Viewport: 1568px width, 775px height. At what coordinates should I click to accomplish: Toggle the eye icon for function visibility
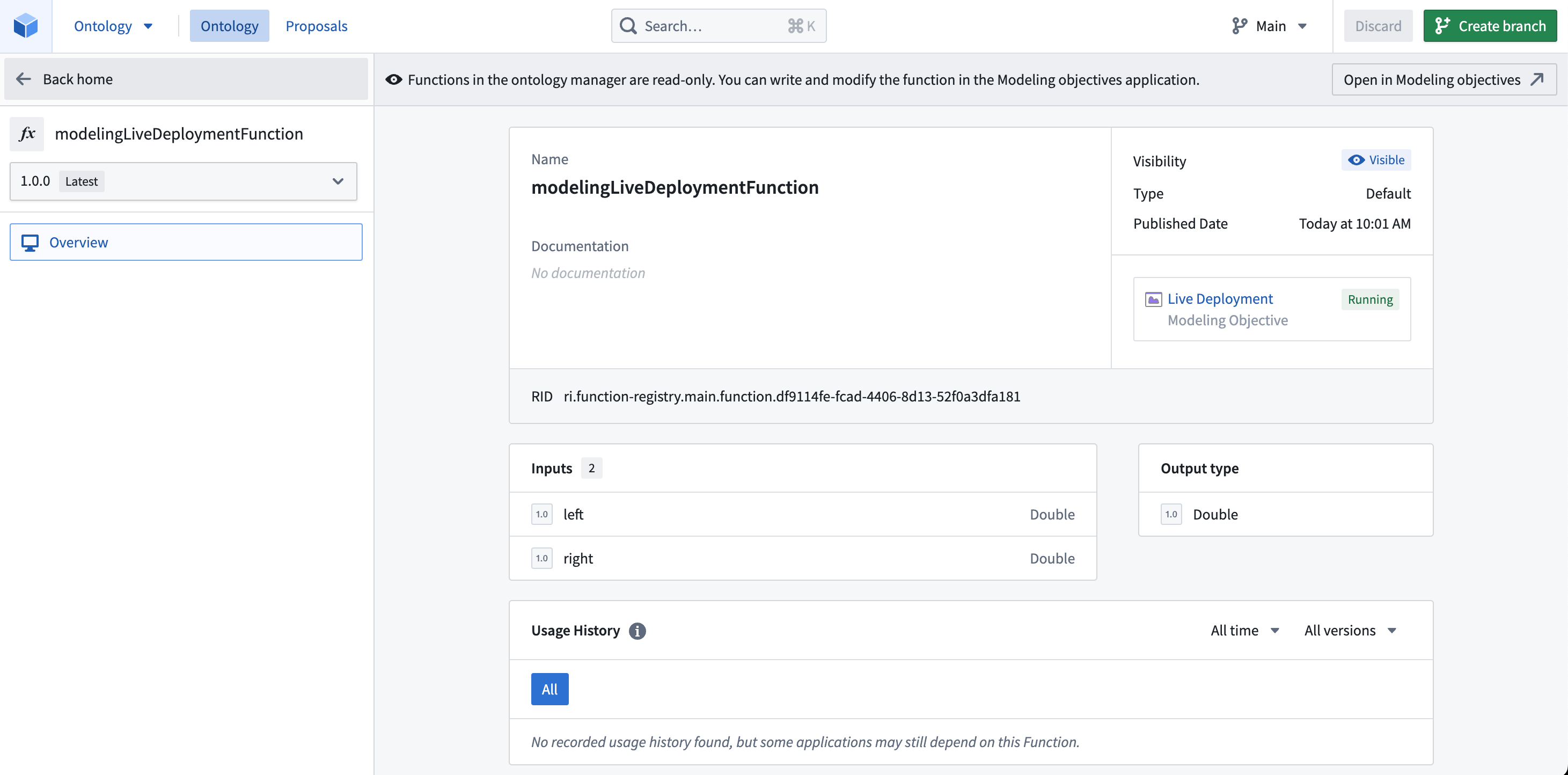pos(1356,159)
